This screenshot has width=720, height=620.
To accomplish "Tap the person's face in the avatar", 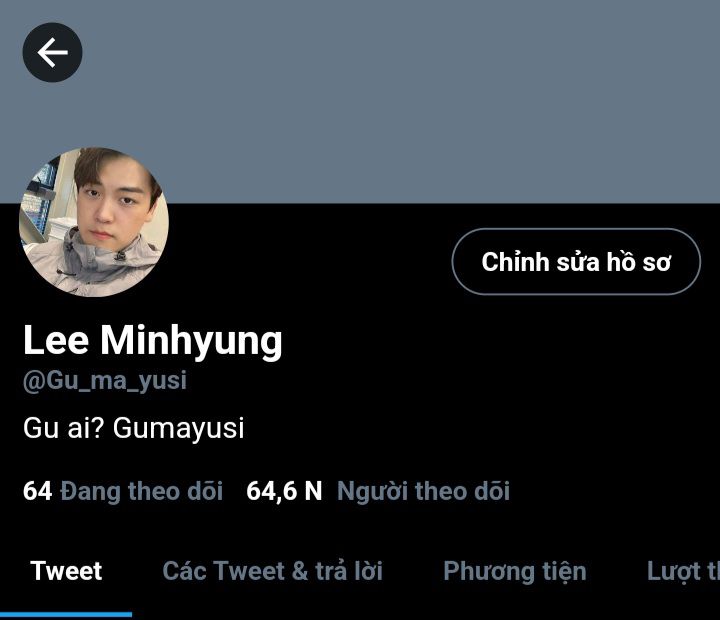I will 108,203.
